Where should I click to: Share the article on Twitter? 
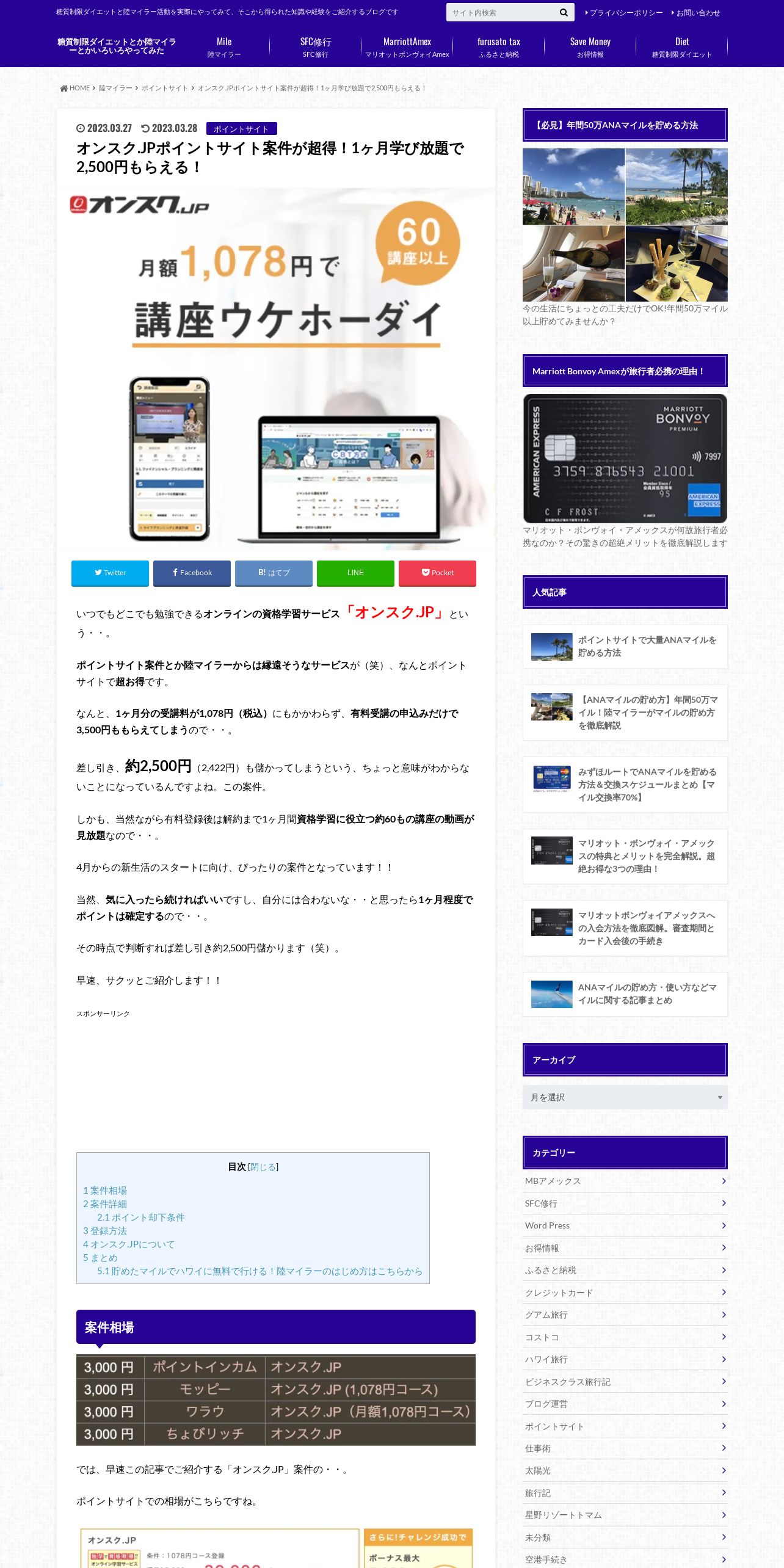pyautogui.click(x=110, y=573)
